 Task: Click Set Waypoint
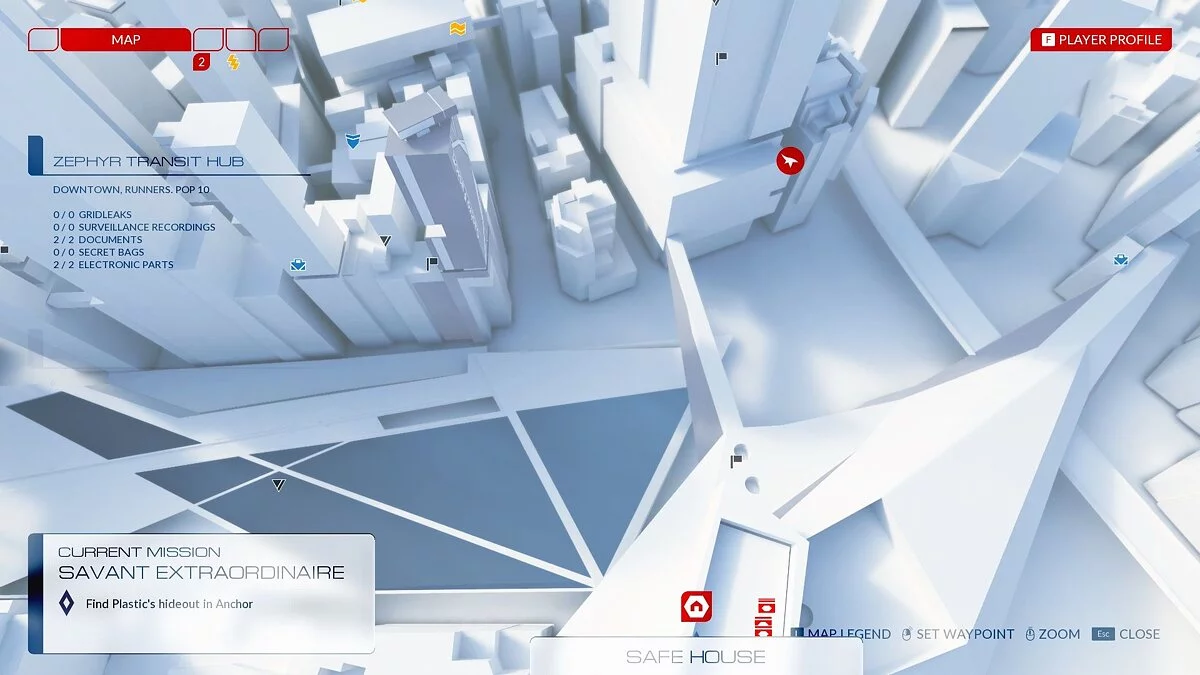pos(958,634)
